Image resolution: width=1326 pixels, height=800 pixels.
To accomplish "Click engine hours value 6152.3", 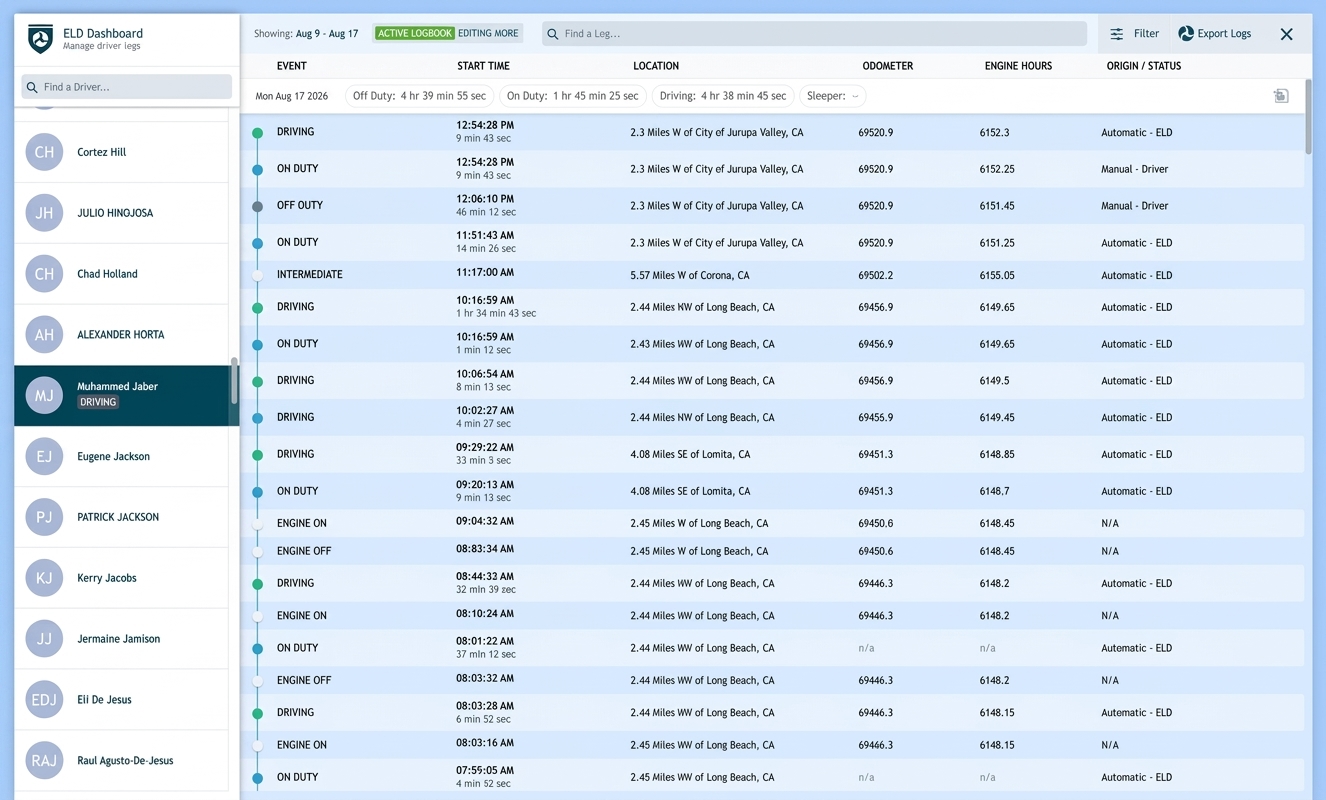I will coord(994,132).
